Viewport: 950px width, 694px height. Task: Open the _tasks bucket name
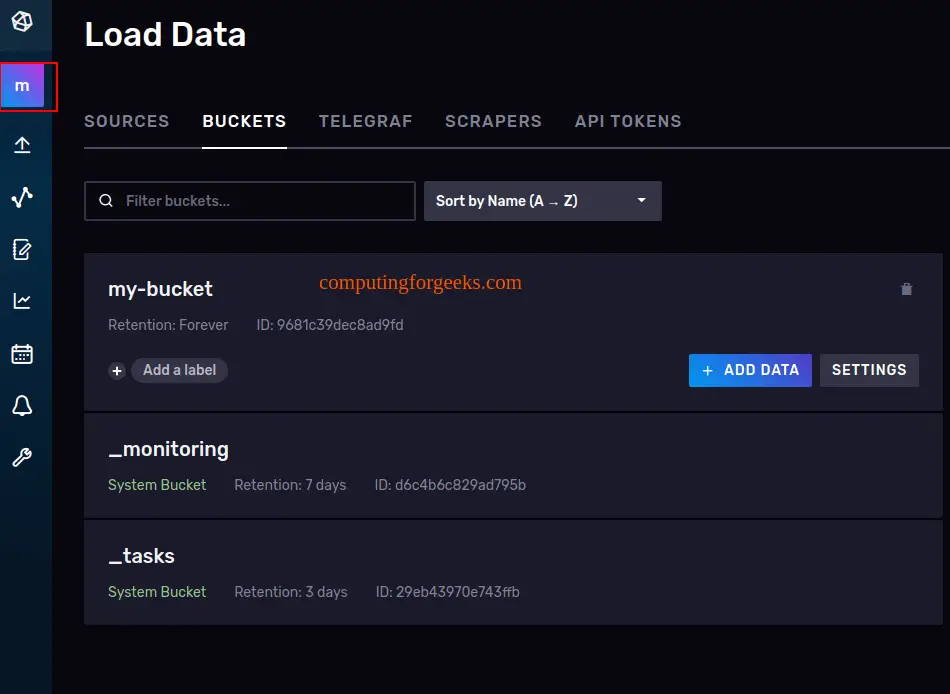141,556
